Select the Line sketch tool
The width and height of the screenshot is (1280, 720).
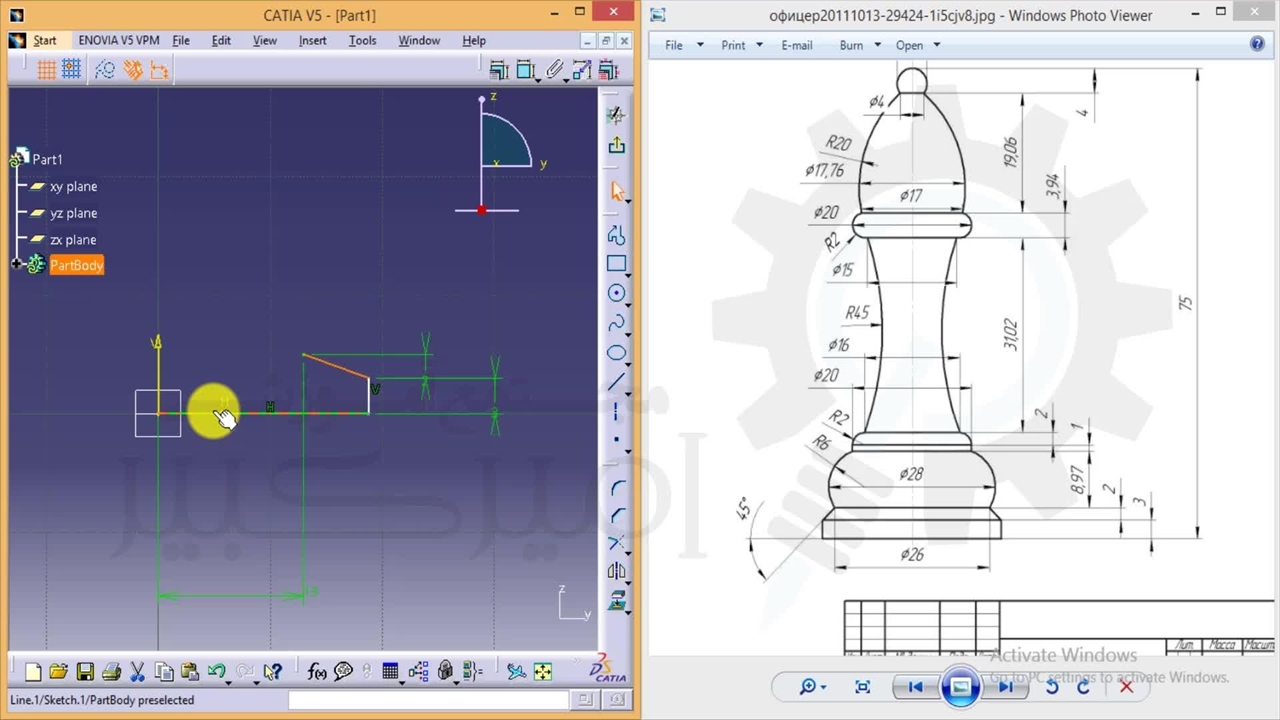[x=616, y=381]
